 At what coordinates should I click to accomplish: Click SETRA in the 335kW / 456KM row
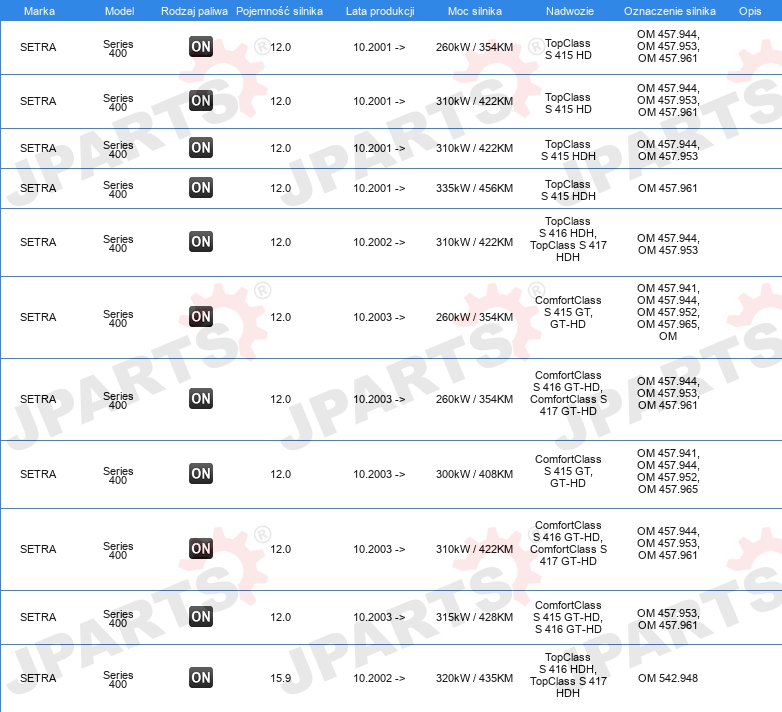coord(38,188)
